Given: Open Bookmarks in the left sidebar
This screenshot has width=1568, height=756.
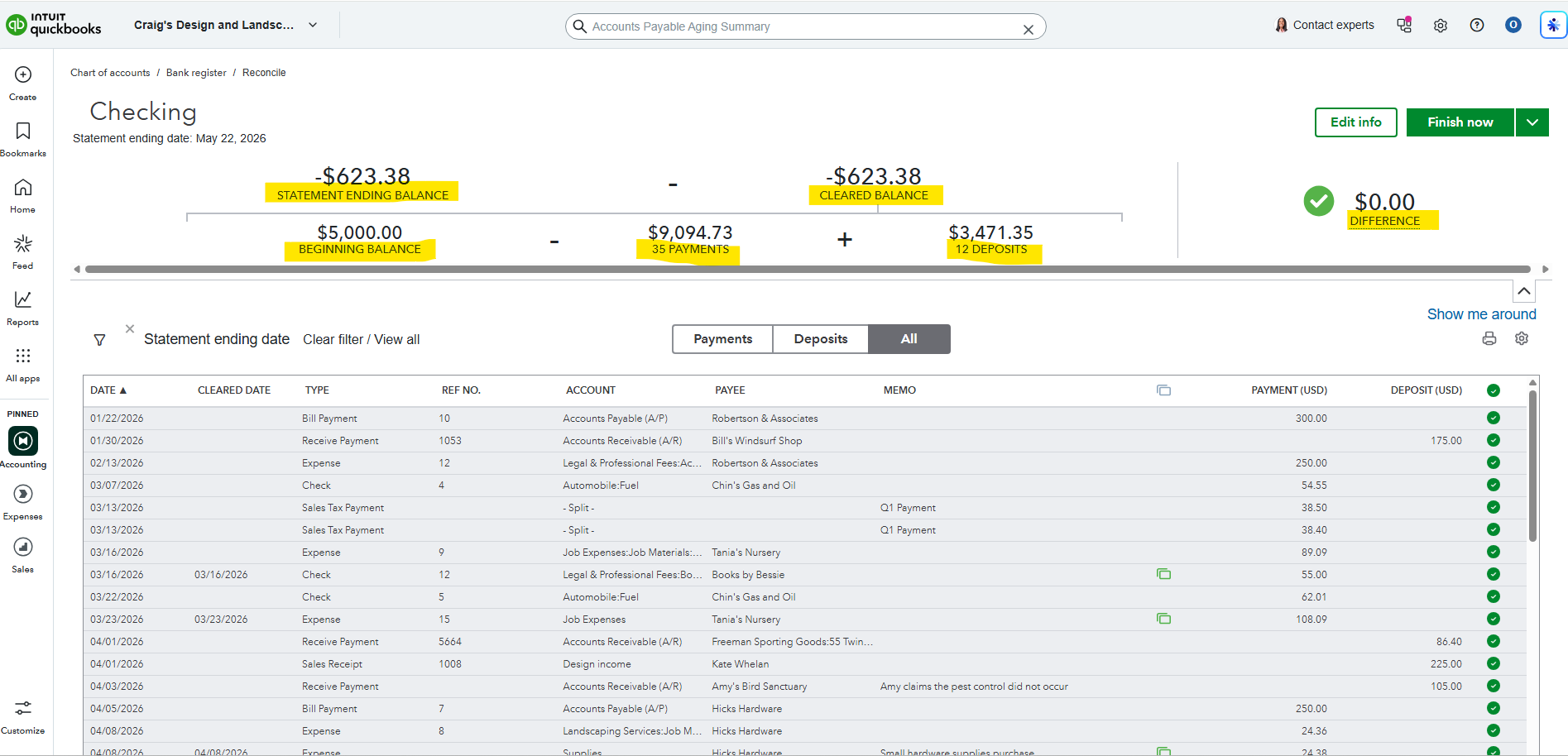Looking at the screenshot, I should 23,140.
